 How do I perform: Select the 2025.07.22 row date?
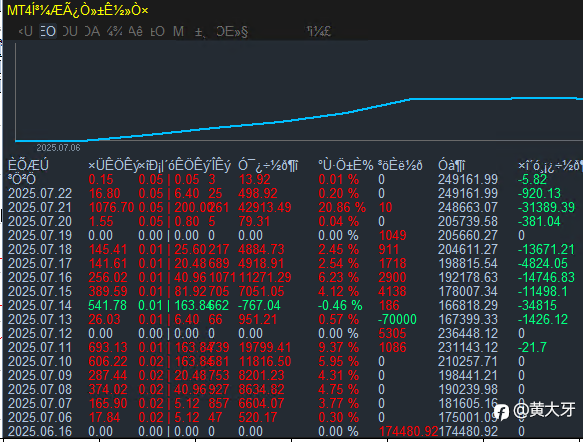click(x=40, y=193)
